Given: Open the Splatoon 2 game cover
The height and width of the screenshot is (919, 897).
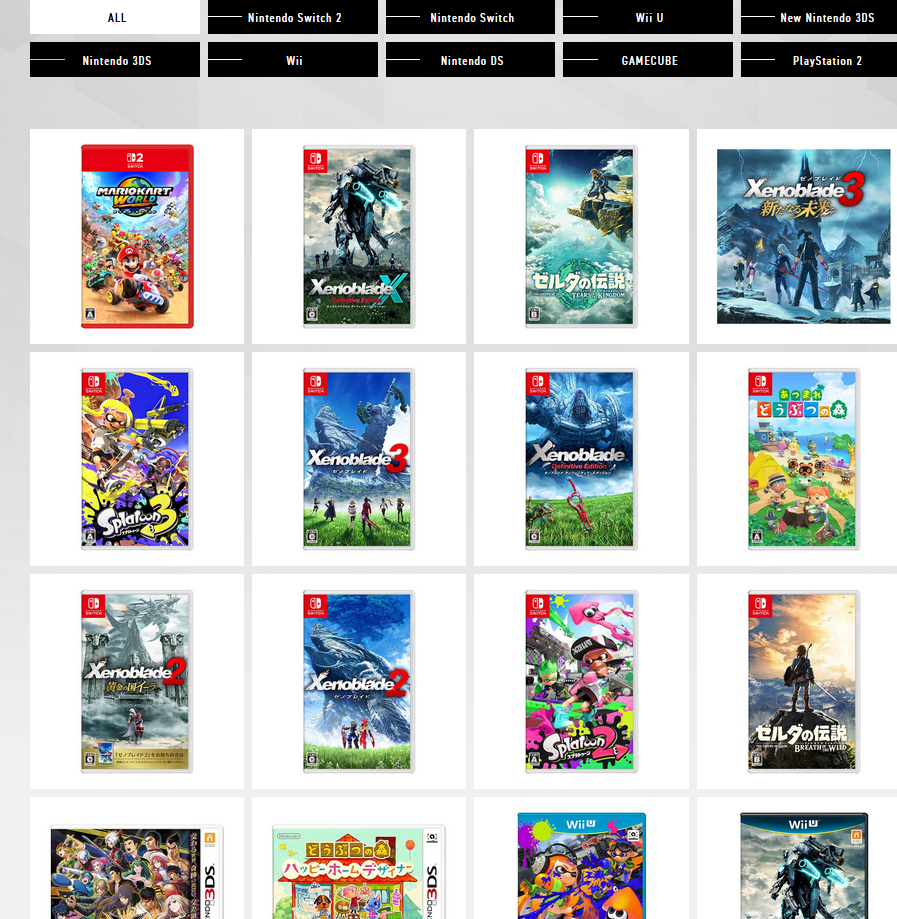Looking at the screenshot, I should [581, 682].
